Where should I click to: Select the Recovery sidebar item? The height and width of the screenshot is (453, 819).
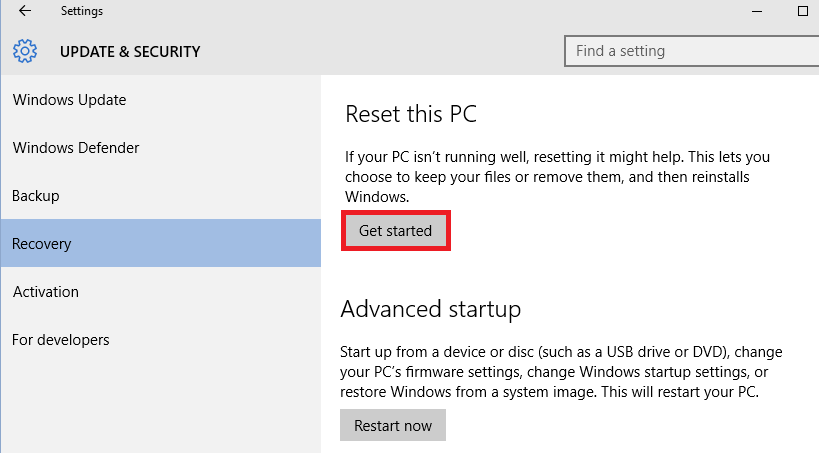pos(42,244)
